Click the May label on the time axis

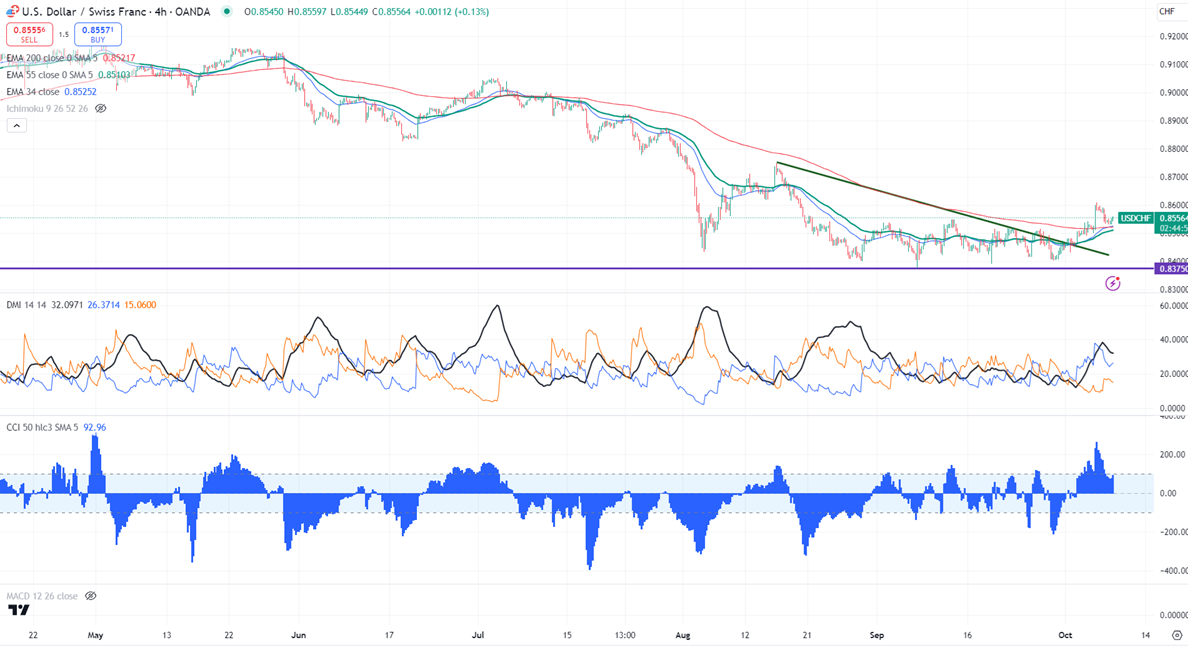(95, 635)
